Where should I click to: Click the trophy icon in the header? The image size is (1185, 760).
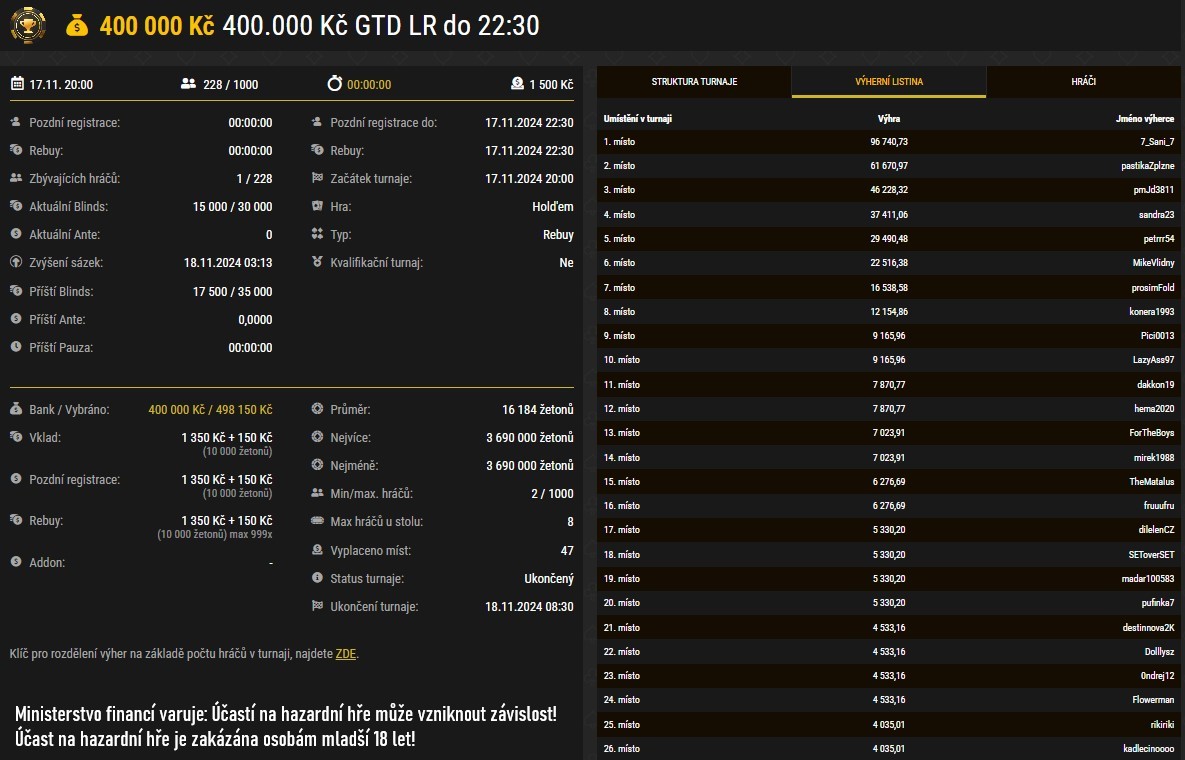pos(29,24)
